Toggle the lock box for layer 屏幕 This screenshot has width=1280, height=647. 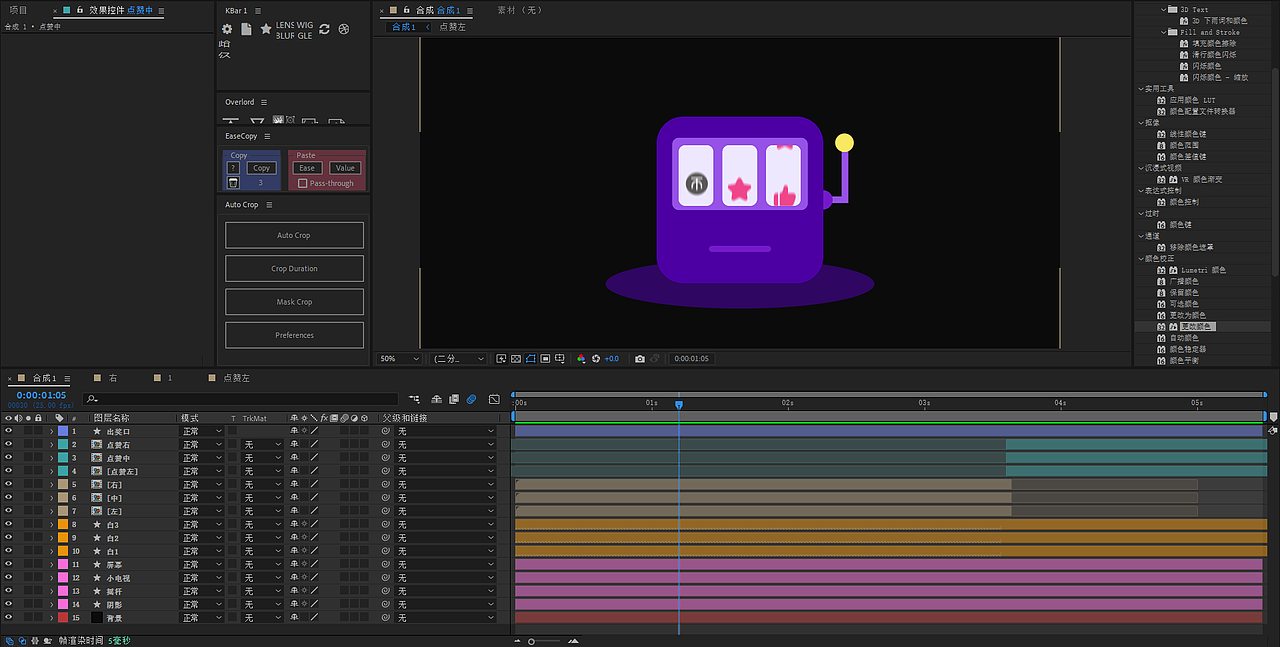pos(39,564)
